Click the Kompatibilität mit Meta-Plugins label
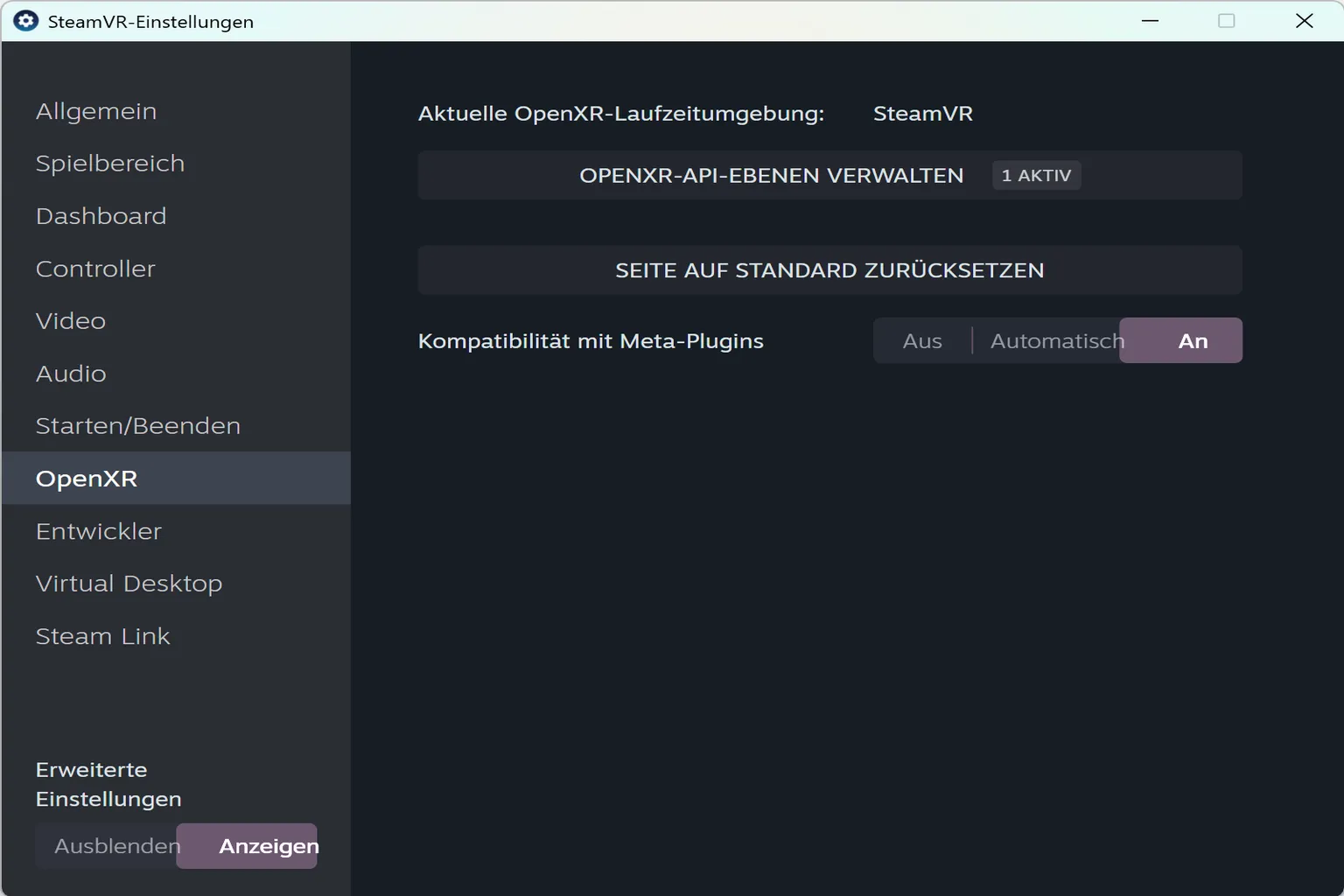This screenshot has width=1344, height=896. 591,341
